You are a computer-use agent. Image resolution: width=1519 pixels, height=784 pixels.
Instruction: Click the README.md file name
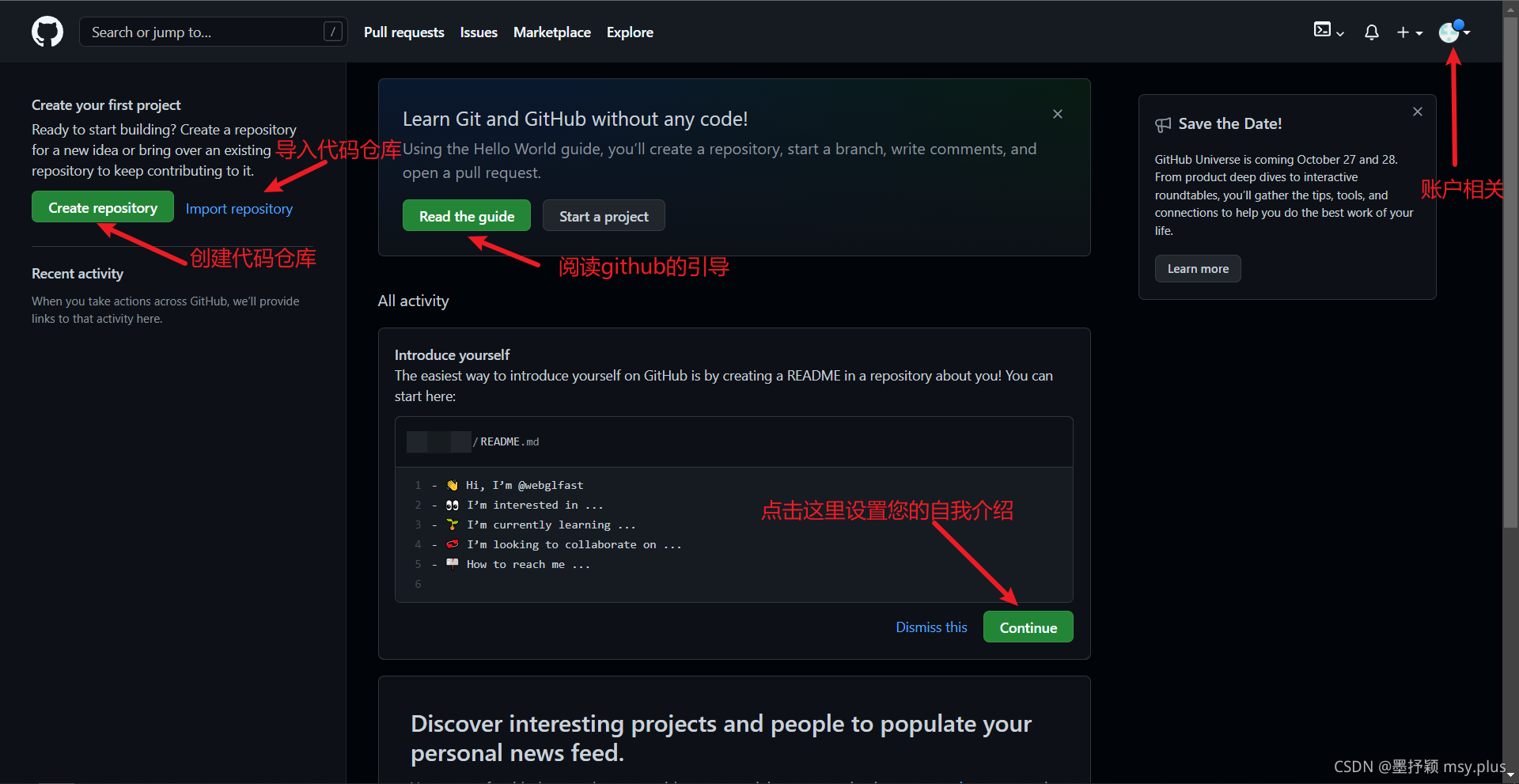coord(509,441)
